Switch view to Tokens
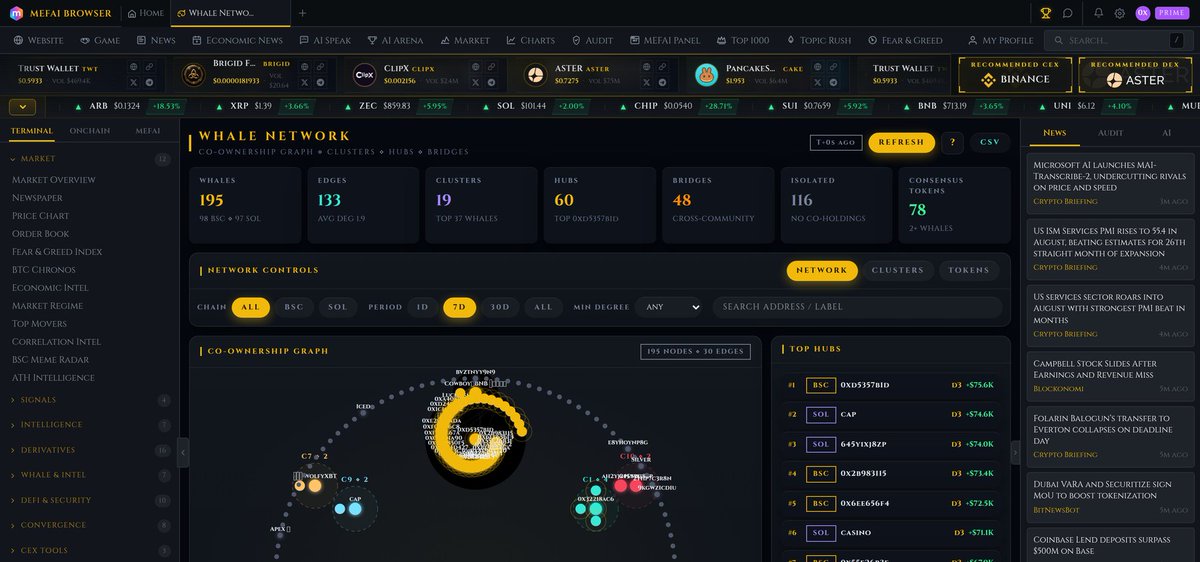 pyautogui.click(x=969, y=270)
